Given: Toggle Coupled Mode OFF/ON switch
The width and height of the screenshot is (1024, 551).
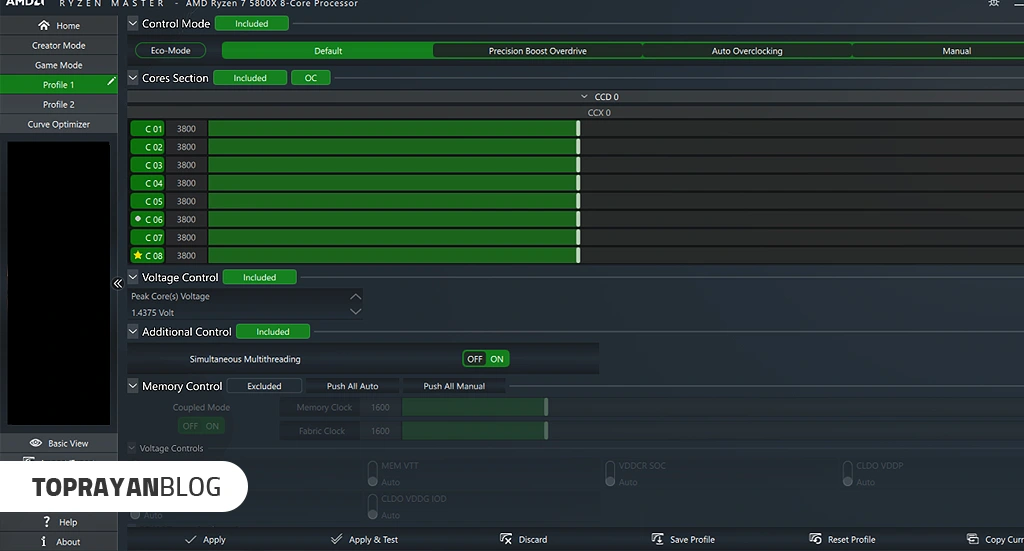Looking at the screenshot, I should tap(201, 426).
